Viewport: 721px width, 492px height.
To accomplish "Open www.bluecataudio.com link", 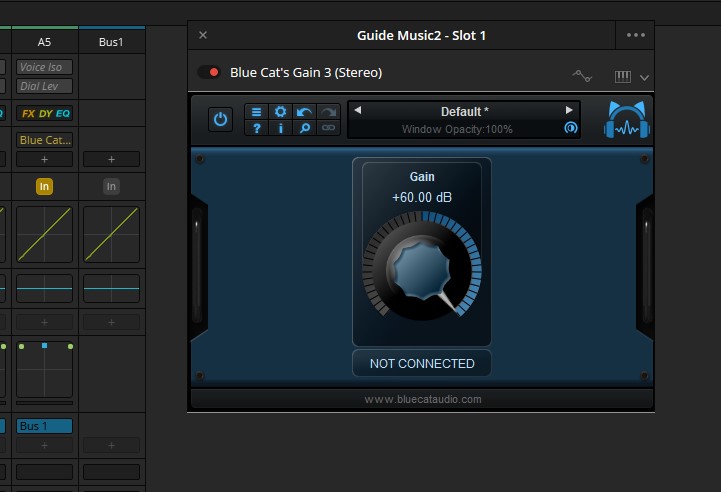I will click(423, 399).
